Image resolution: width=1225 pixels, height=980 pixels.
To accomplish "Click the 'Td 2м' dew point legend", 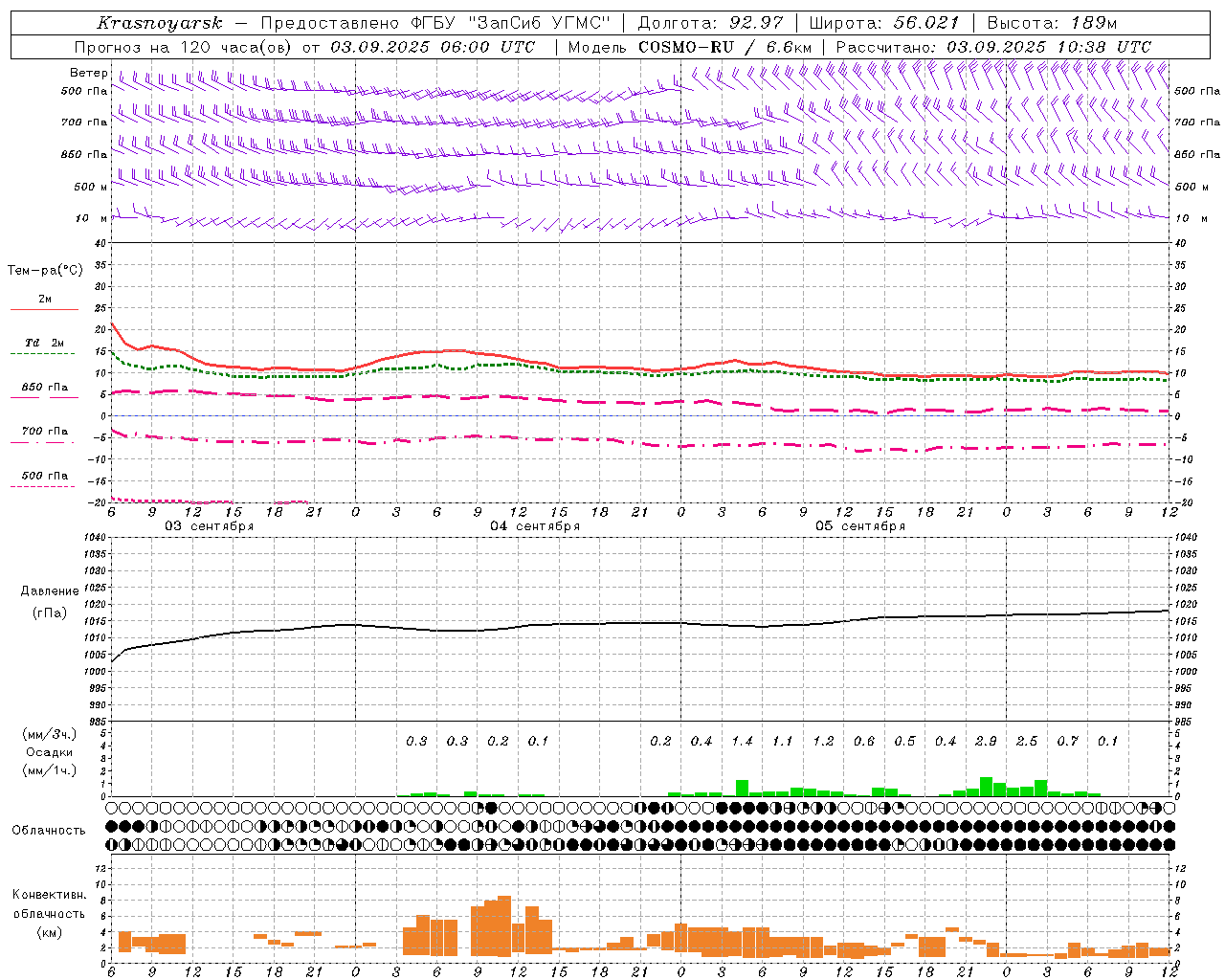I will coord(45,343).
